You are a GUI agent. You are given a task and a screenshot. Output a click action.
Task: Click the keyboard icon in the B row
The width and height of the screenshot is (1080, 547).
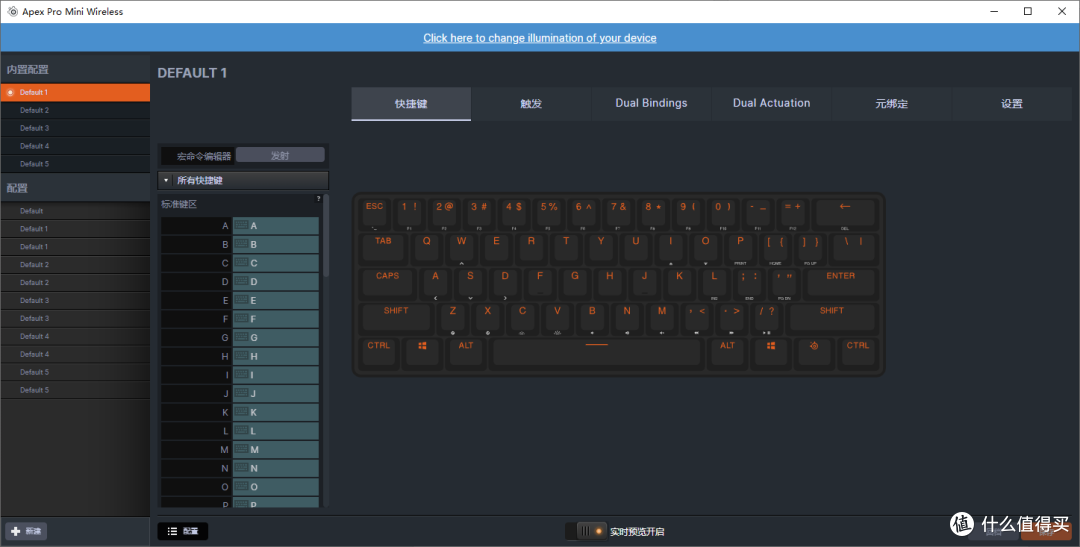[x=241, y=244]
